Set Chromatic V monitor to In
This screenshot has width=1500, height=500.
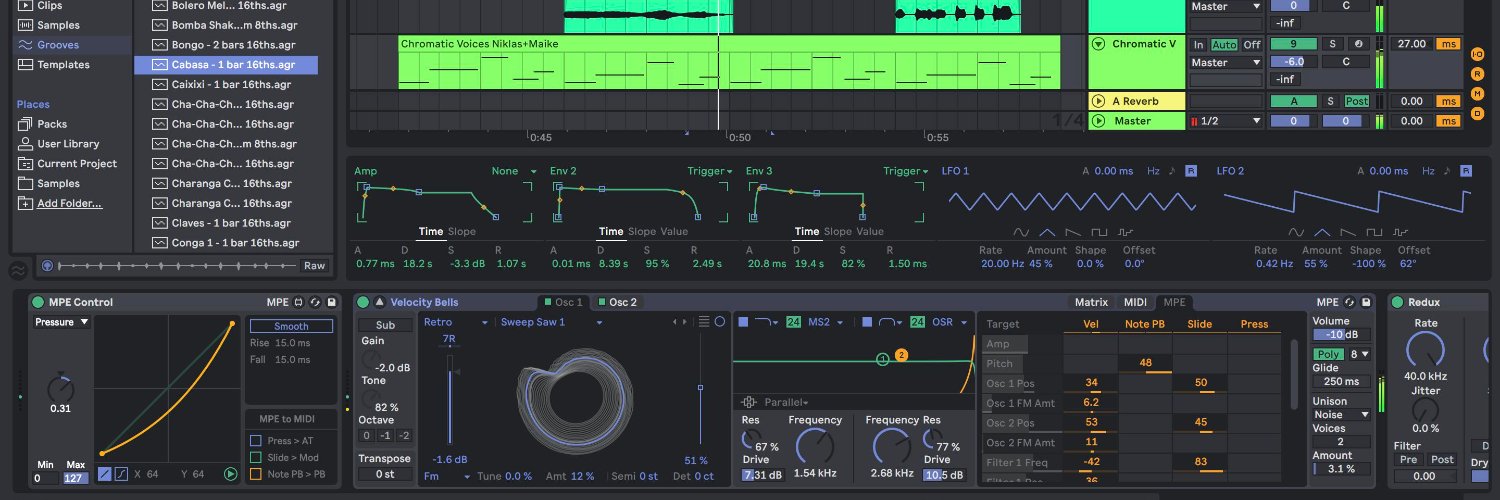pos(1198,45)
